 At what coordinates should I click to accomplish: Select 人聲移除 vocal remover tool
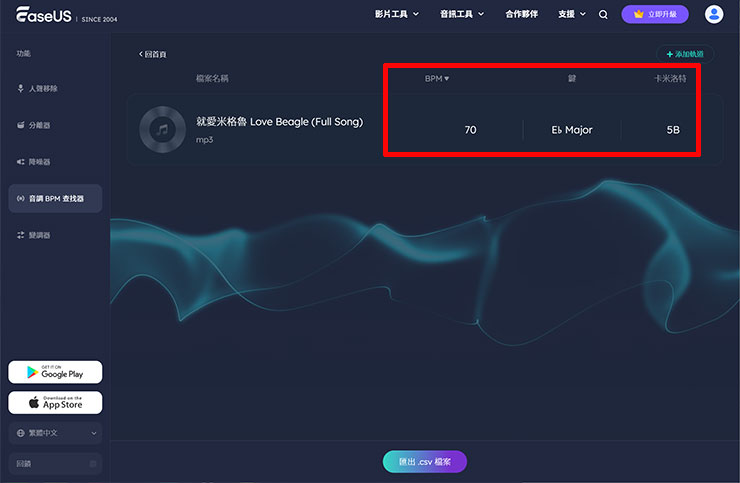[43, 89]
